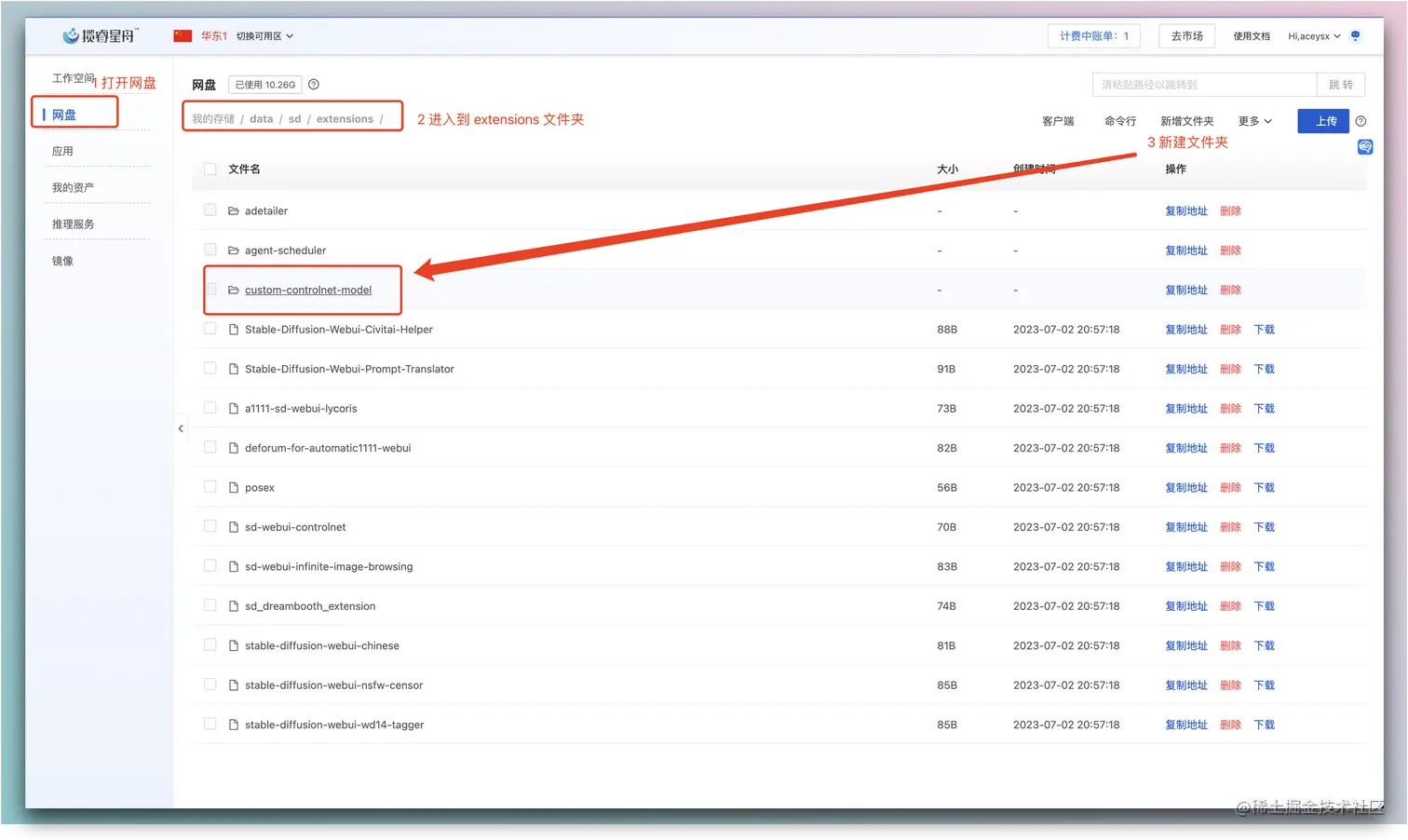
Task: Expand the Hi,aceysx account menu
Action: pyautogui.click(x=1313, y=36)
